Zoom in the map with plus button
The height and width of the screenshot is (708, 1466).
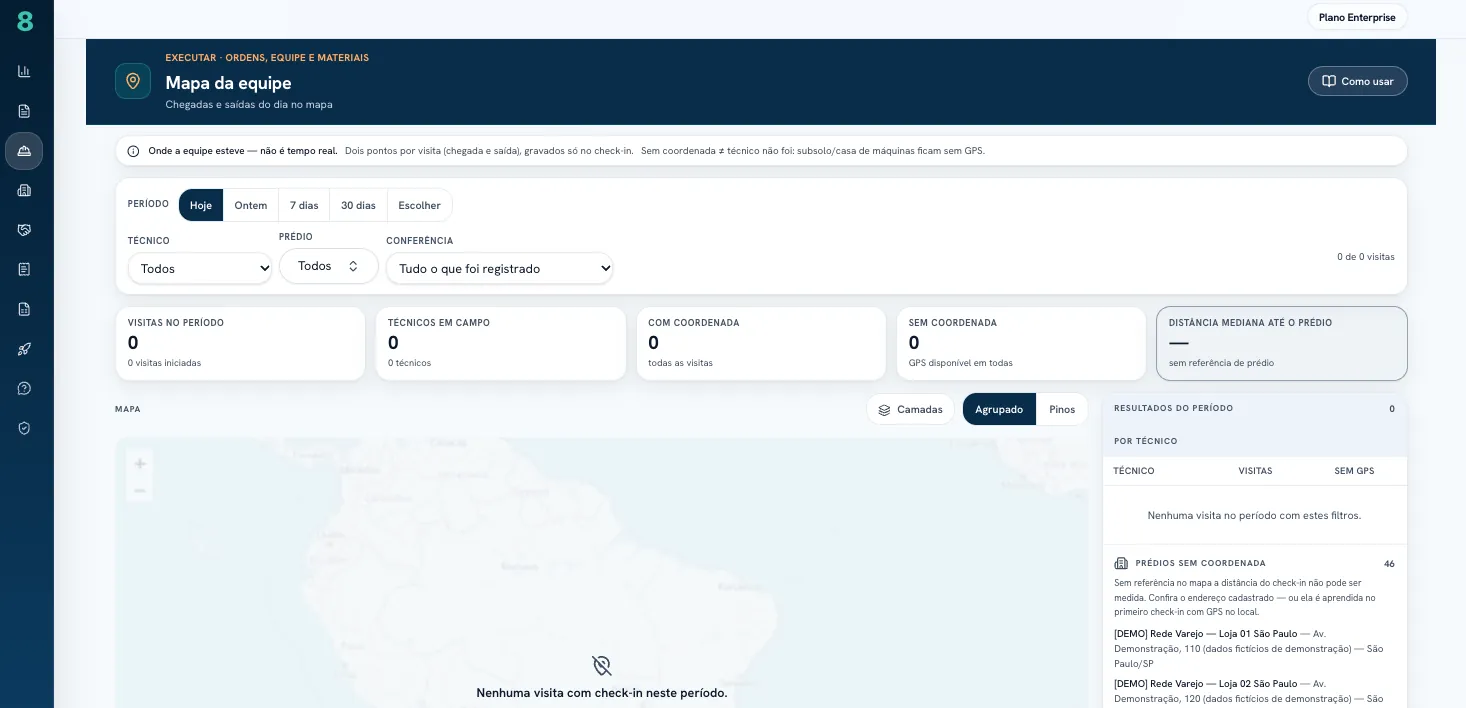[140, 463]
